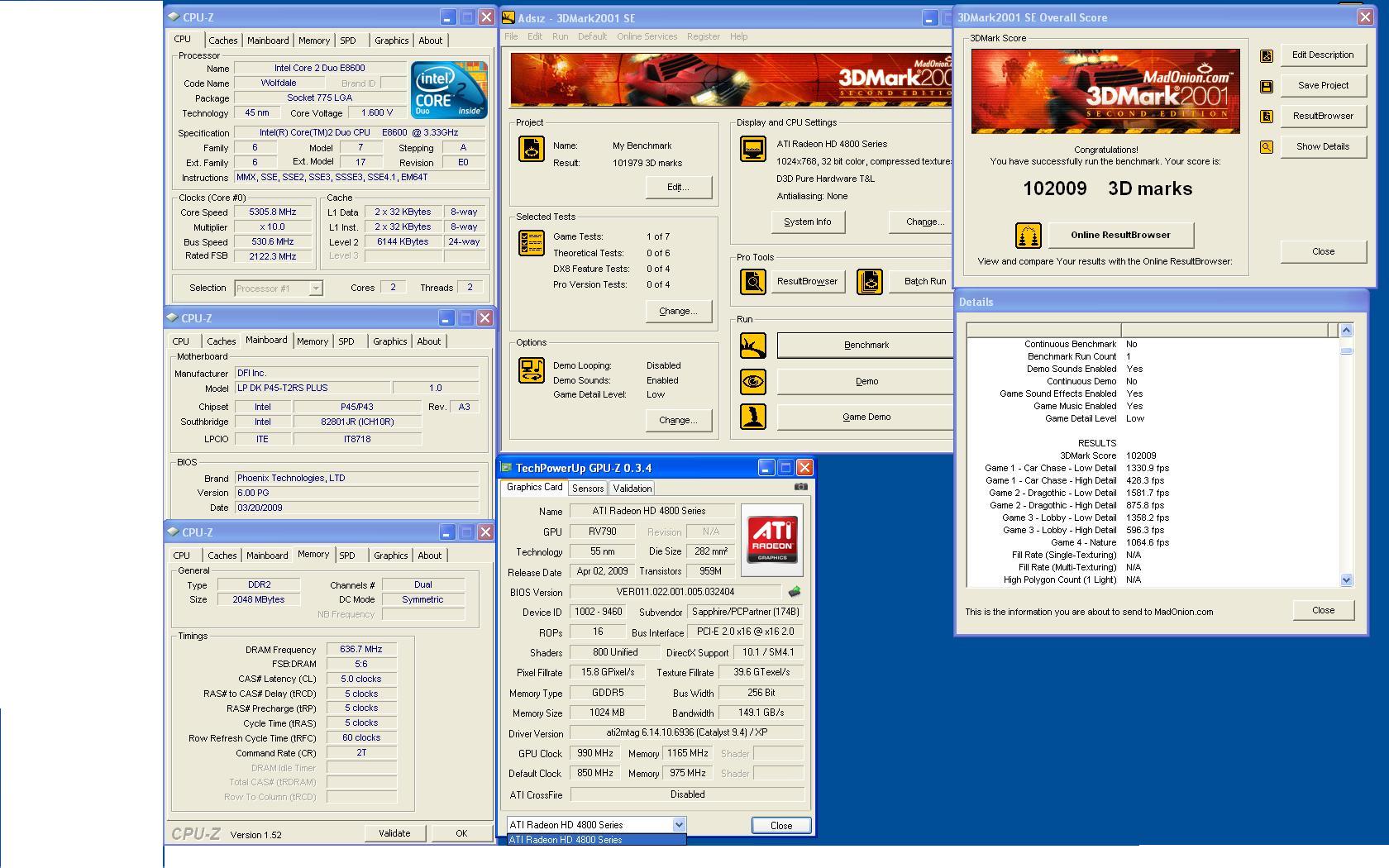Click Change button under Selected Tests

tap(678, 311)
